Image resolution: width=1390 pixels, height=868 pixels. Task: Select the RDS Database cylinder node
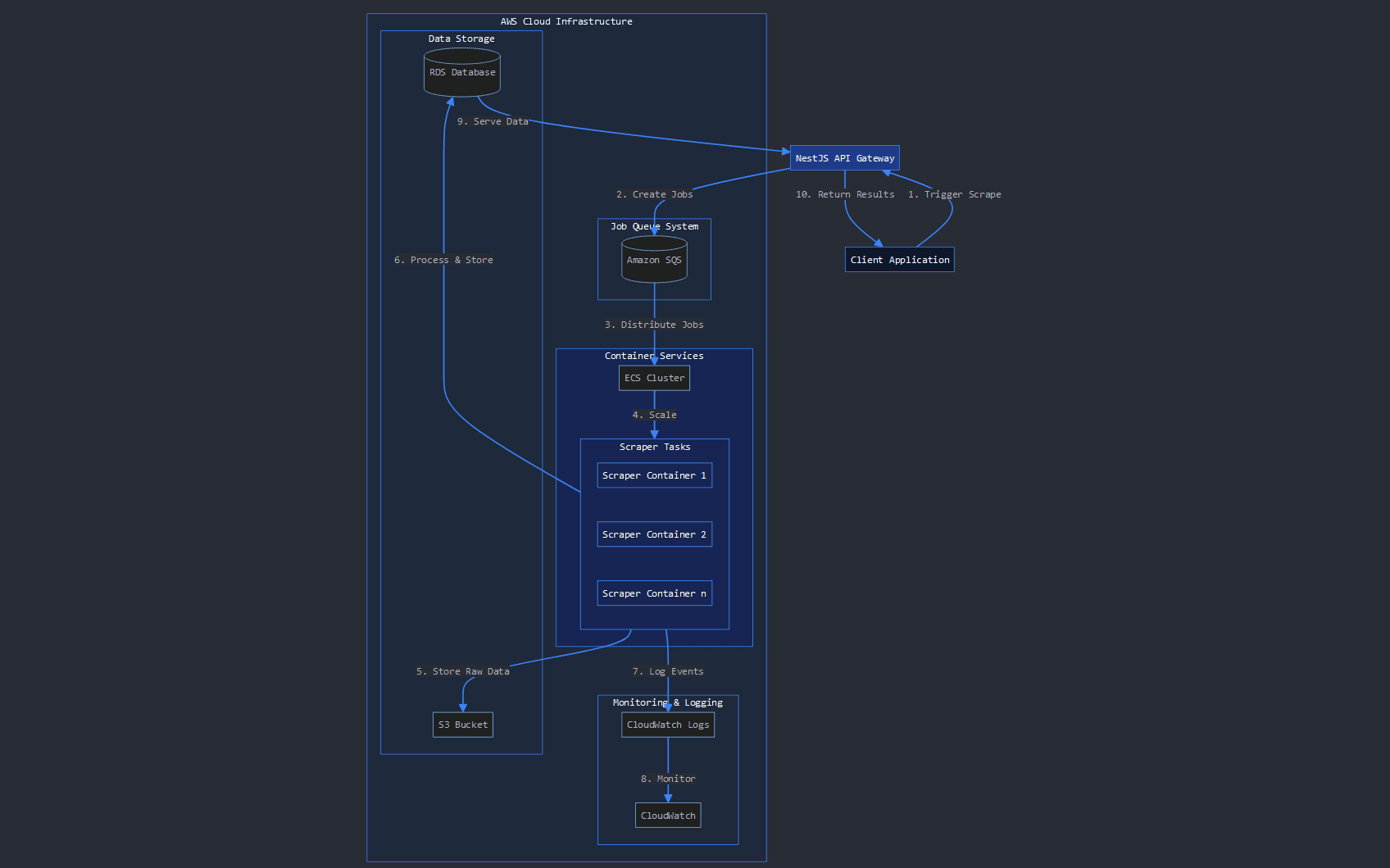pyautogui.click(x=462, y=72)
